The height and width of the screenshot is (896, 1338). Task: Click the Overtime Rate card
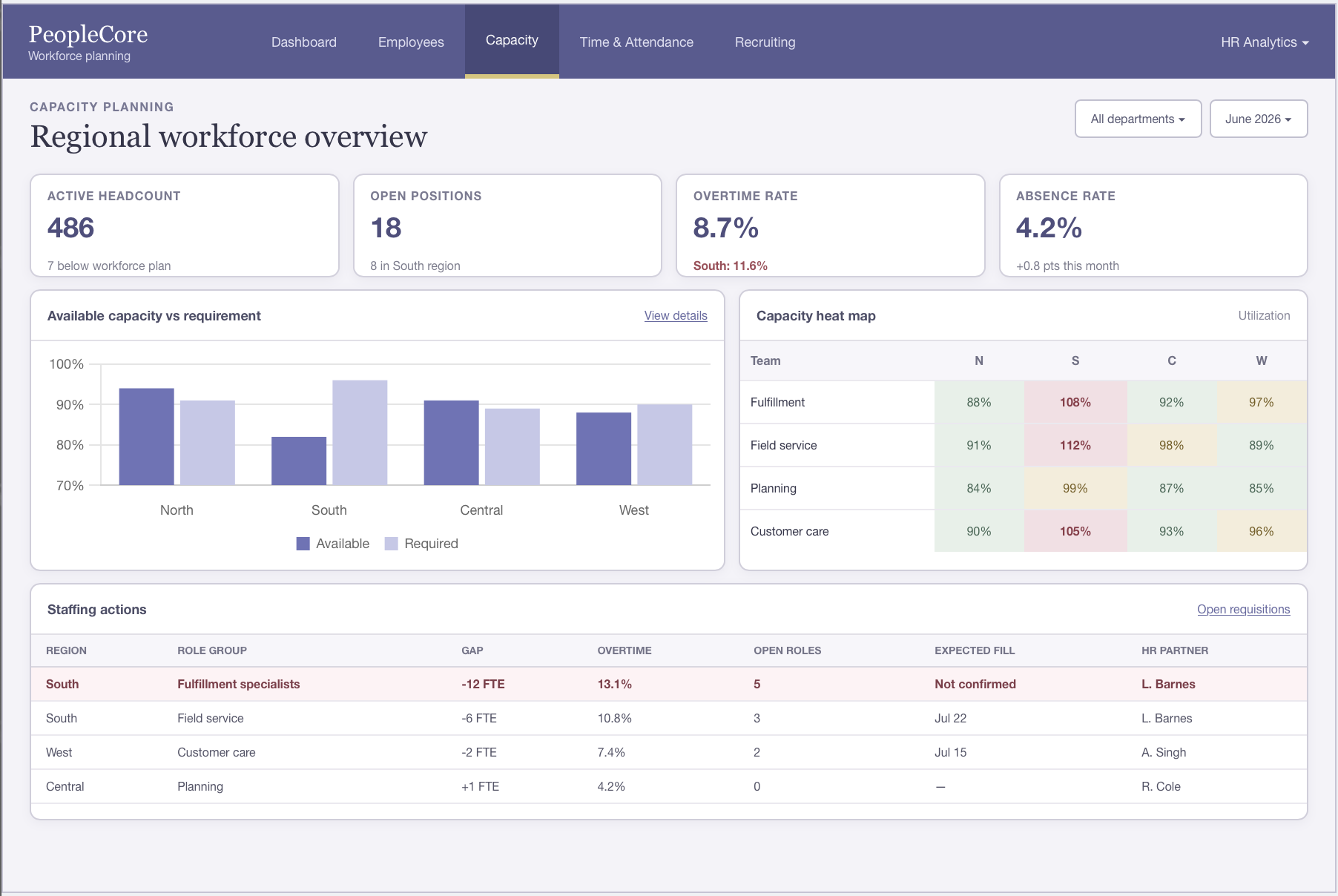pos(831,225)
